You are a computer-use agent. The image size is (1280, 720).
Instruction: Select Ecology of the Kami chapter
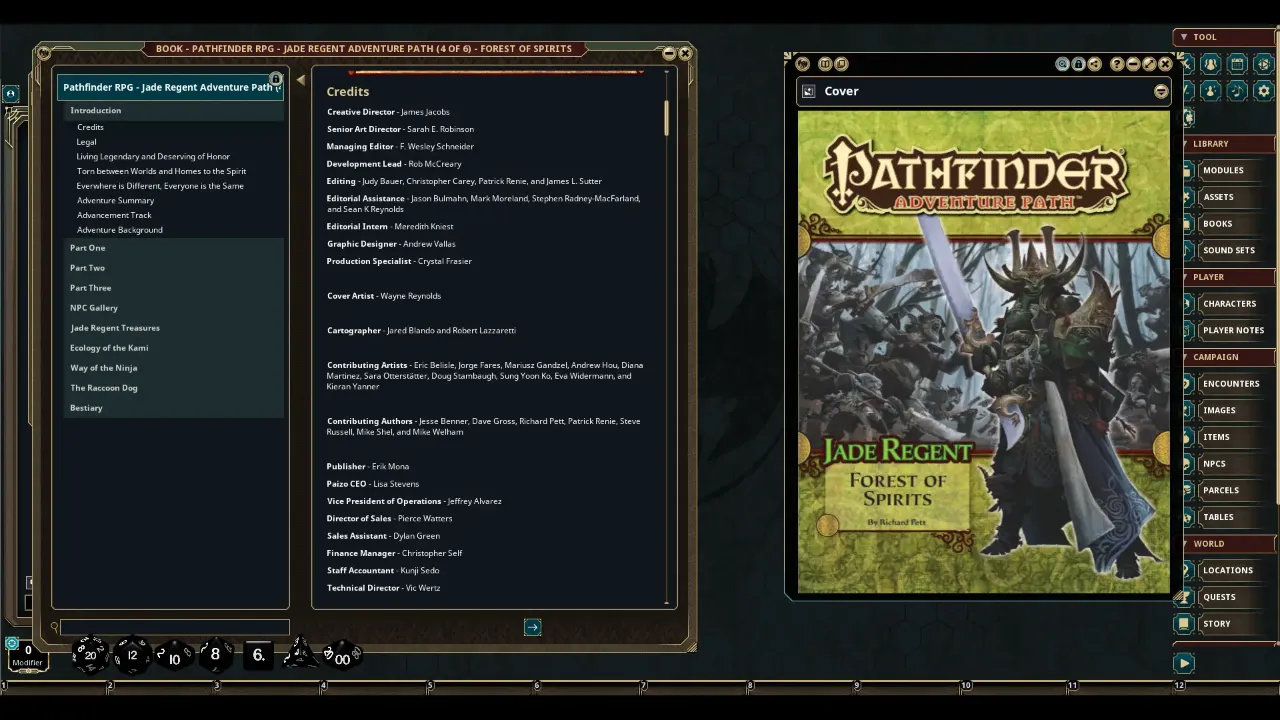pos(174,348)
